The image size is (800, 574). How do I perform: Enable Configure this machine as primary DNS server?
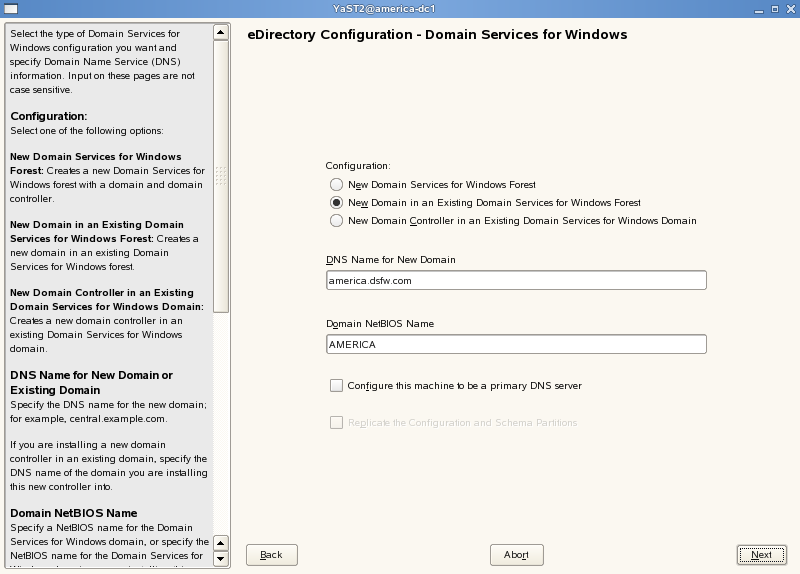(x=336, y=385)
